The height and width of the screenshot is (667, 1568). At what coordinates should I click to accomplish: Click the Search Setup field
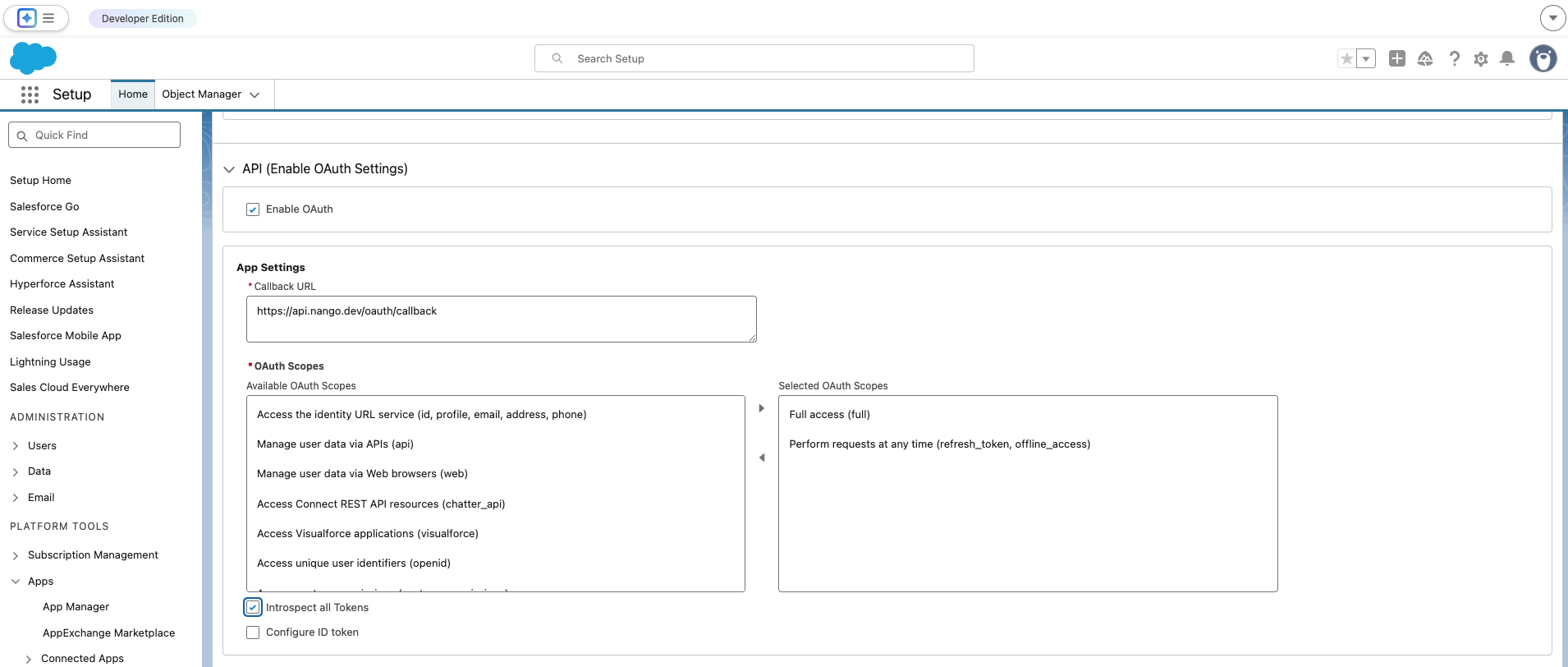coord(754,58)
